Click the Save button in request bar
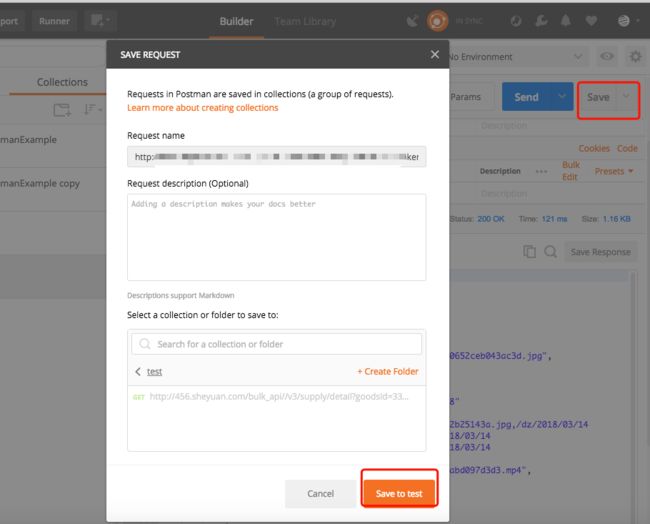This screenshot has width=650, height=524. pos(598,97)
